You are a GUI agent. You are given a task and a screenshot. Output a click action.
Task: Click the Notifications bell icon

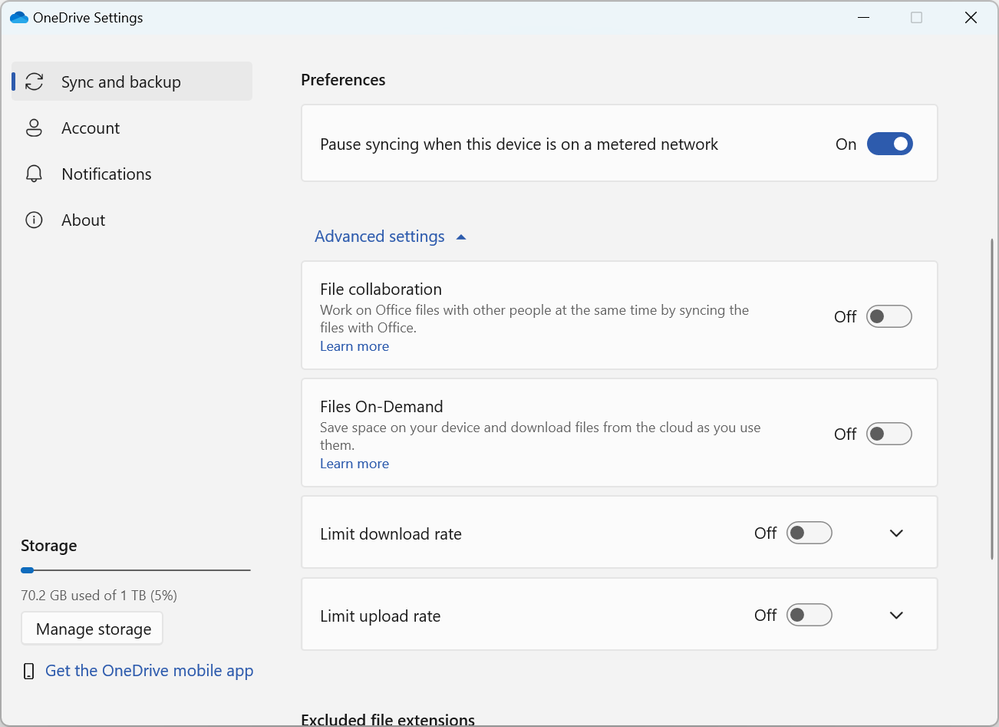coord(34,174)
